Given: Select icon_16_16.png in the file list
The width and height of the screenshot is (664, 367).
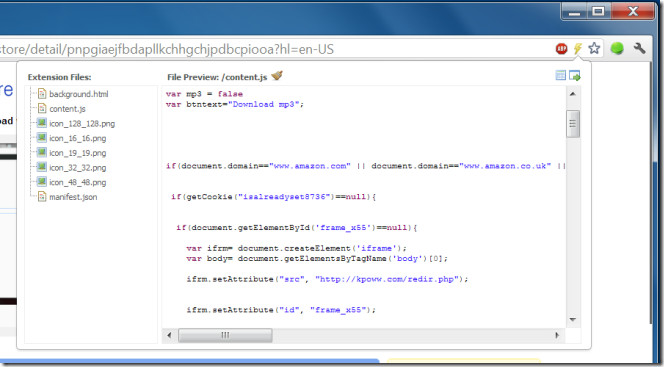Looking at the screenshot, I should pos(77,138).
